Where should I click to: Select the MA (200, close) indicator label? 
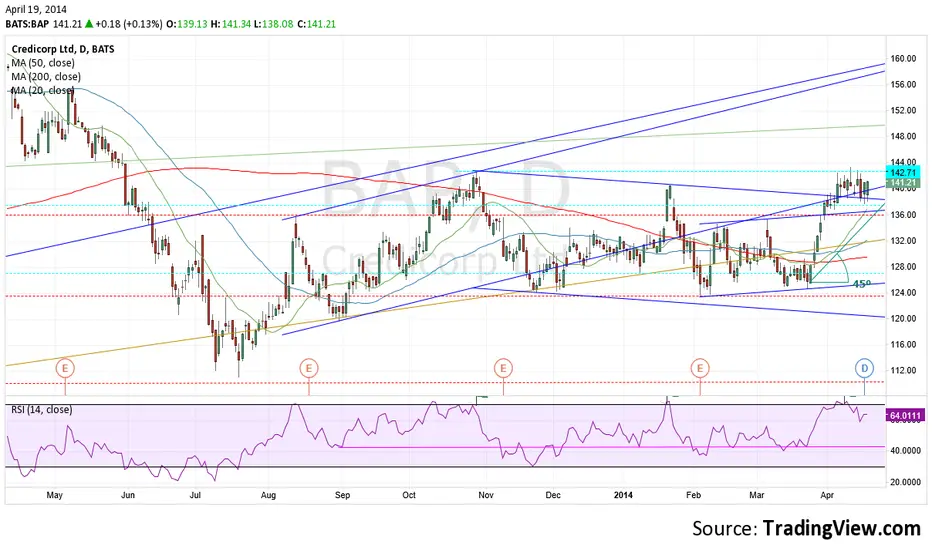pyautogui.click(x=46, y=77)
